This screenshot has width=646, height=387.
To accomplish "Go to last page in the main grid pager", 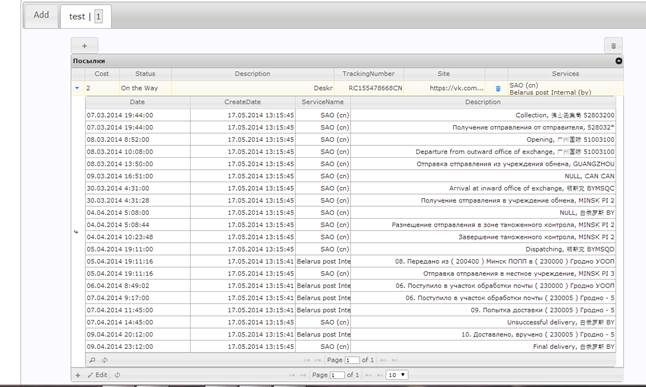I will [x=379, y=375].
